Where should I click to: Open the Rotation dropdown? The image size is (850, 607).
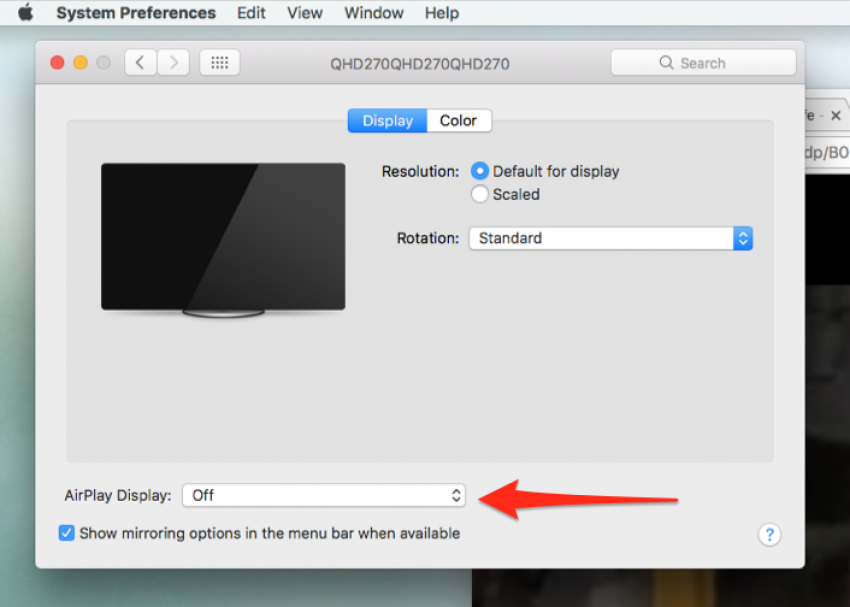pyautogui.click(x=610, y=238)
